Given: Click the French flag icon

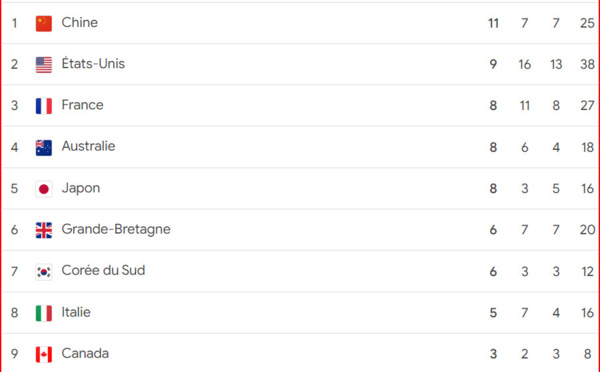Looking at the screenshot, I should pyautogui.click(x=44, y=106).
